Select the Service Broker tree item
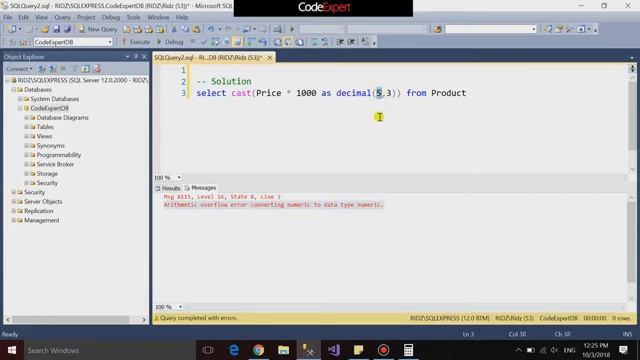 coord(55,164)
